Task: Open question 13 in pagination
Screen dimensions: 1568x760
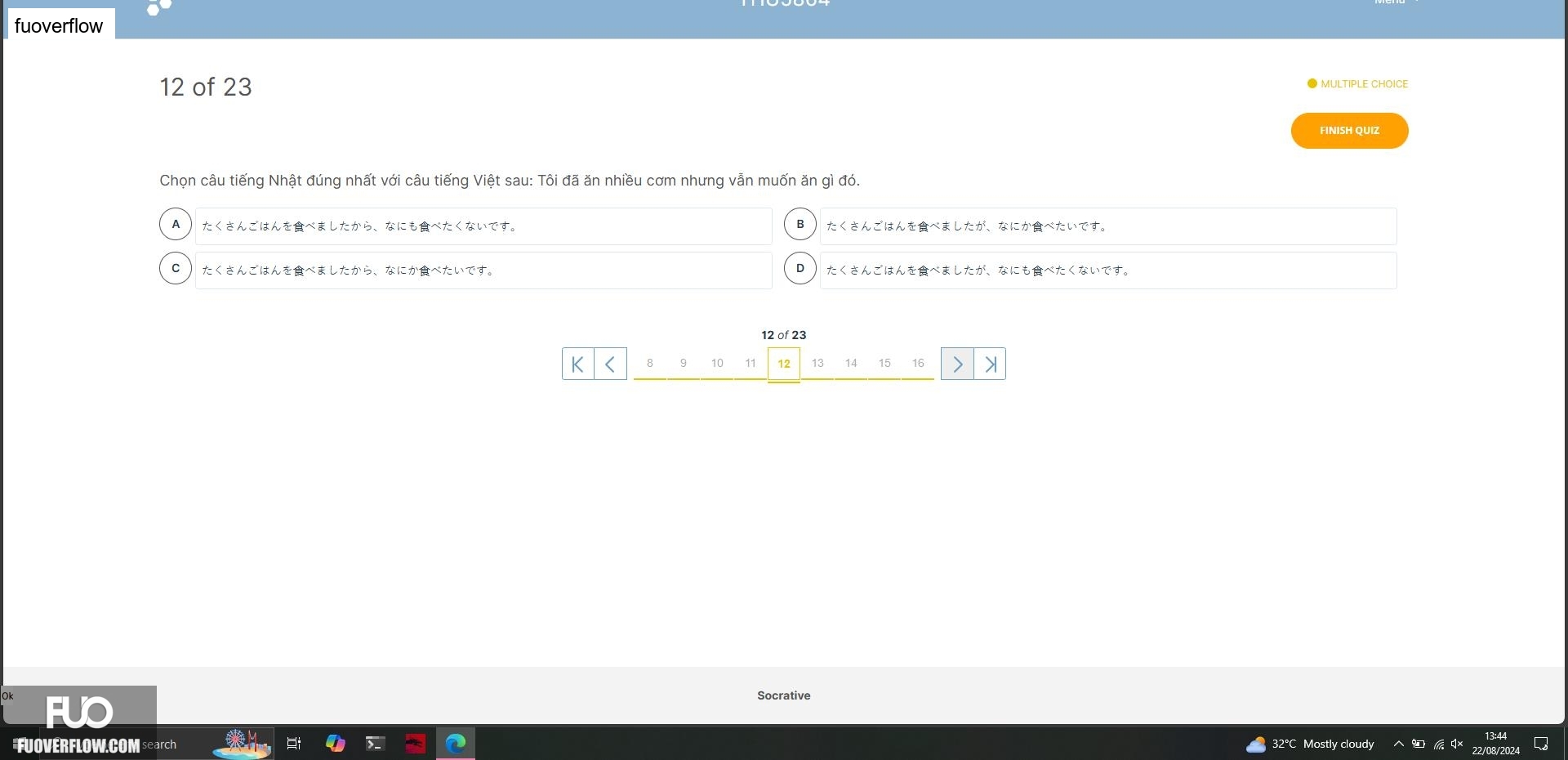Action: 817,364
